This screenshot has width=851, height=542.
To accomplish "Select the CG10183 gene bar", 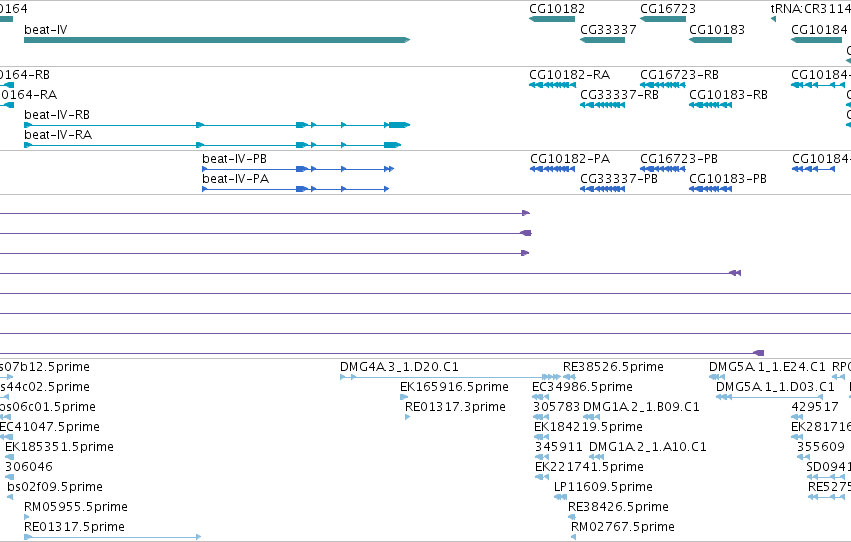I will (710, 40).
